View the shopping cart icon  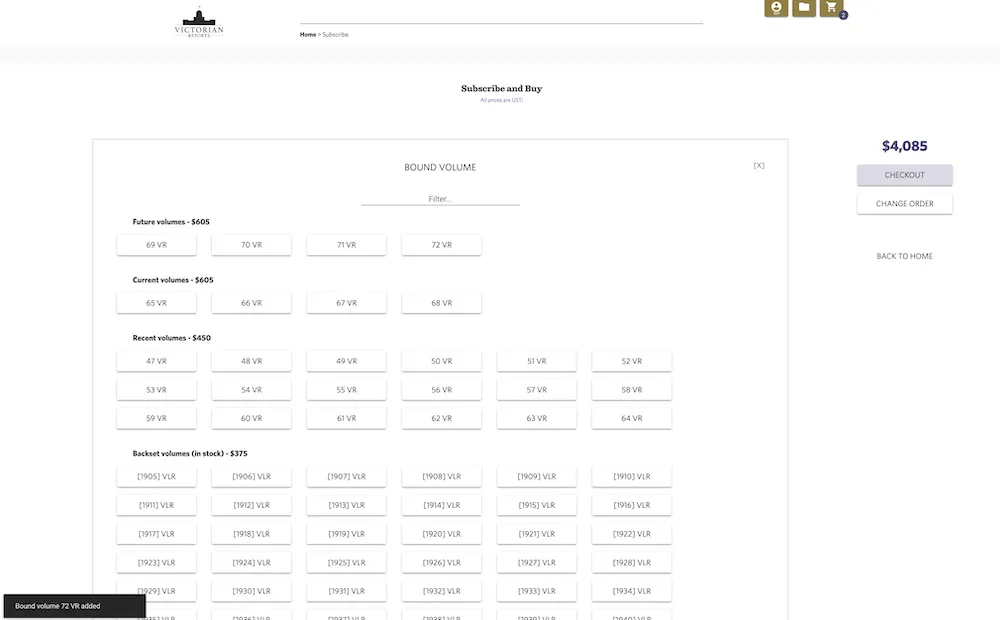pos(831,9)
